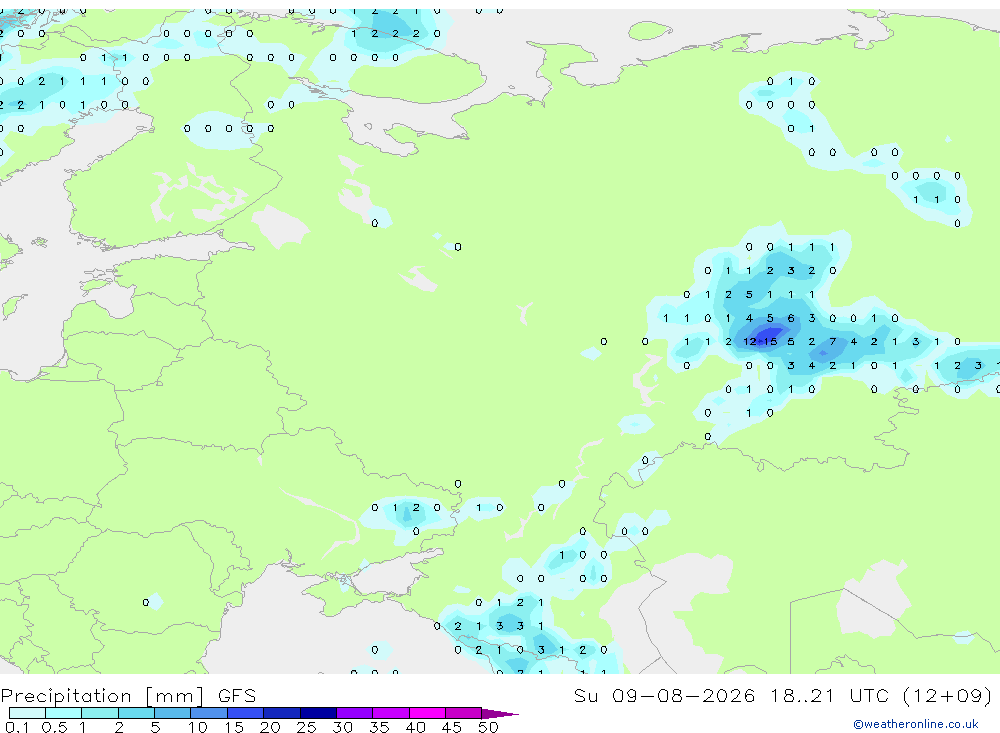Select the 25–30 mm navy legend swatch
The image size is (1000, 733).
[x=318, y=713]
